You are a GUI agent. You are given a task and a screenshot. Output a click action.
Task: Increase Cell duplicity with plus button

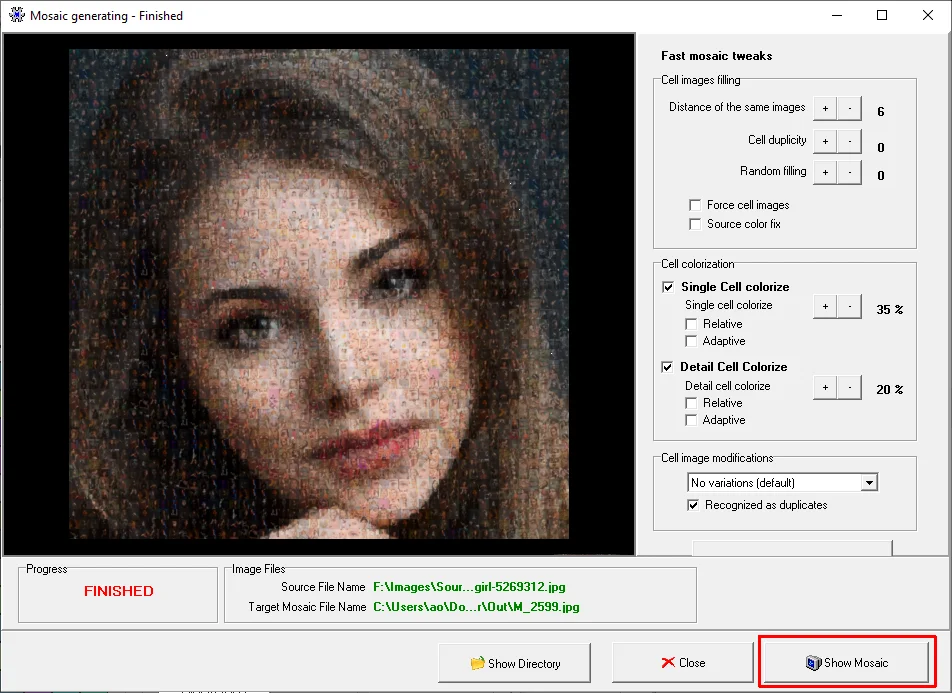point(825,141)
